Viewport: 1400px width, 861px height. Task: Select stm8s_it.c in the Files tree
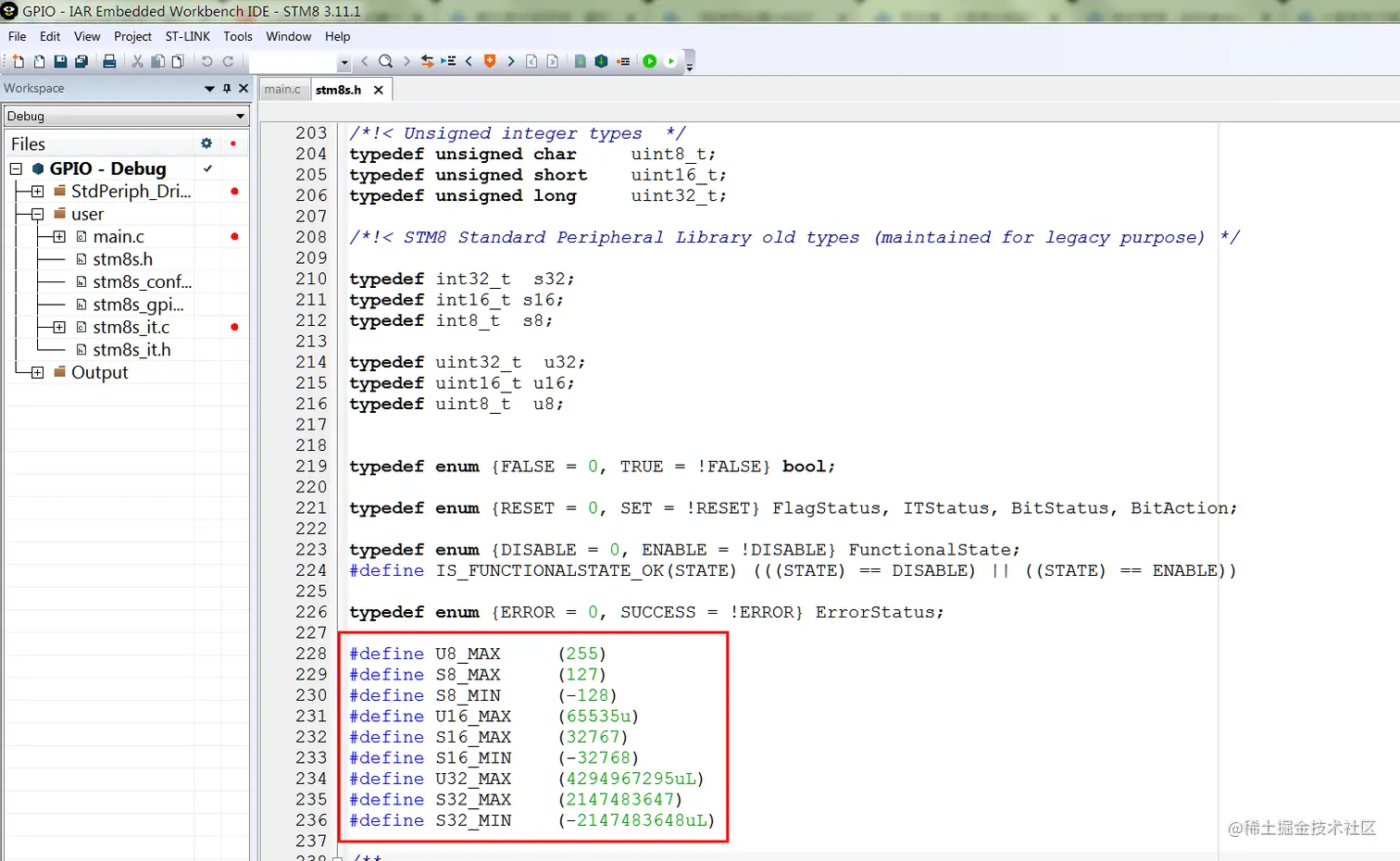(x=131, y=328)
